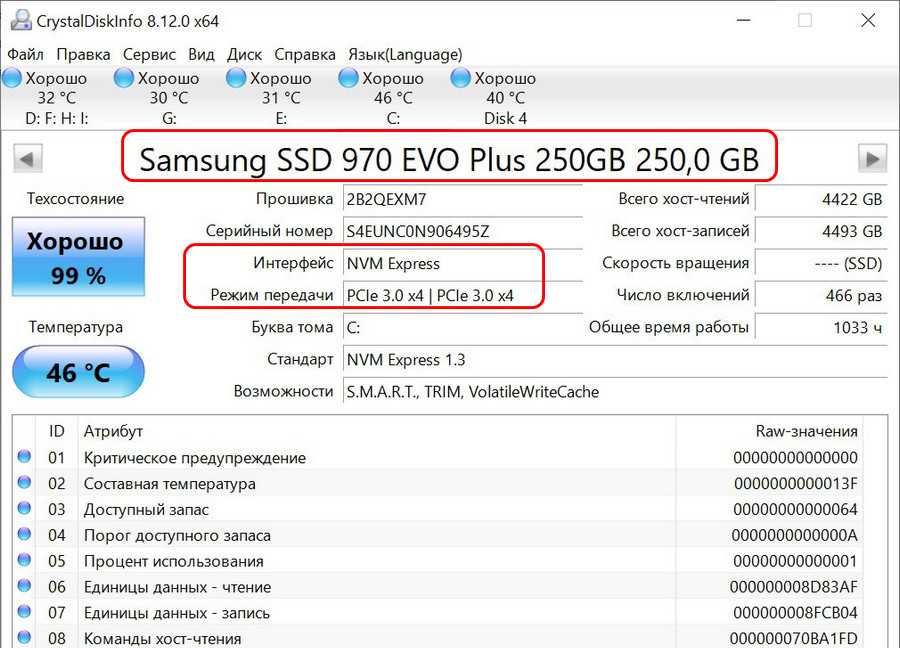Click power on hours value 1033 ч
Viewport: 900px width, 648px height.
pos(821,328)
